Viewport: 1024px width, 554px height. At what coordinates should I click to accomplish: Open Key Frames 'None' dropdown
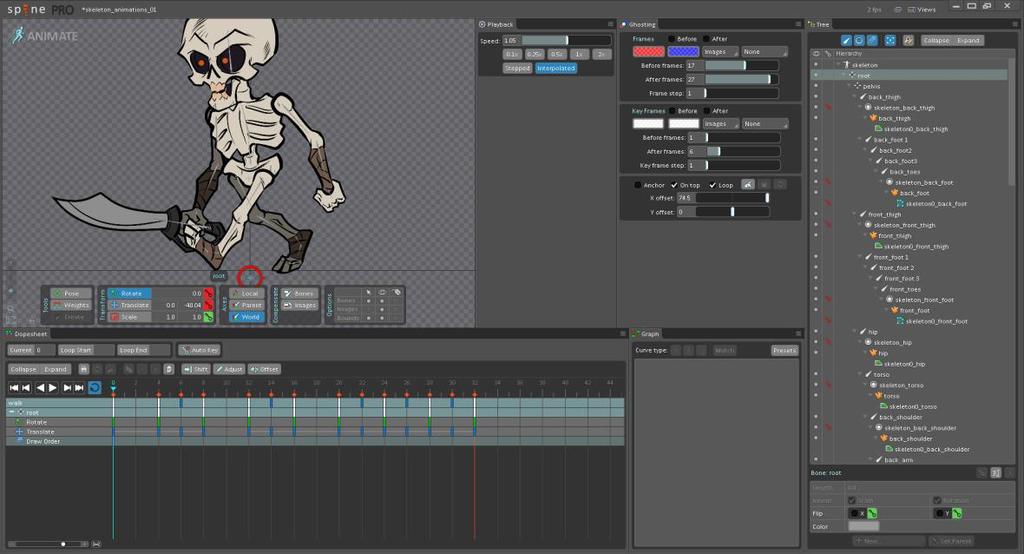(765, 123)
